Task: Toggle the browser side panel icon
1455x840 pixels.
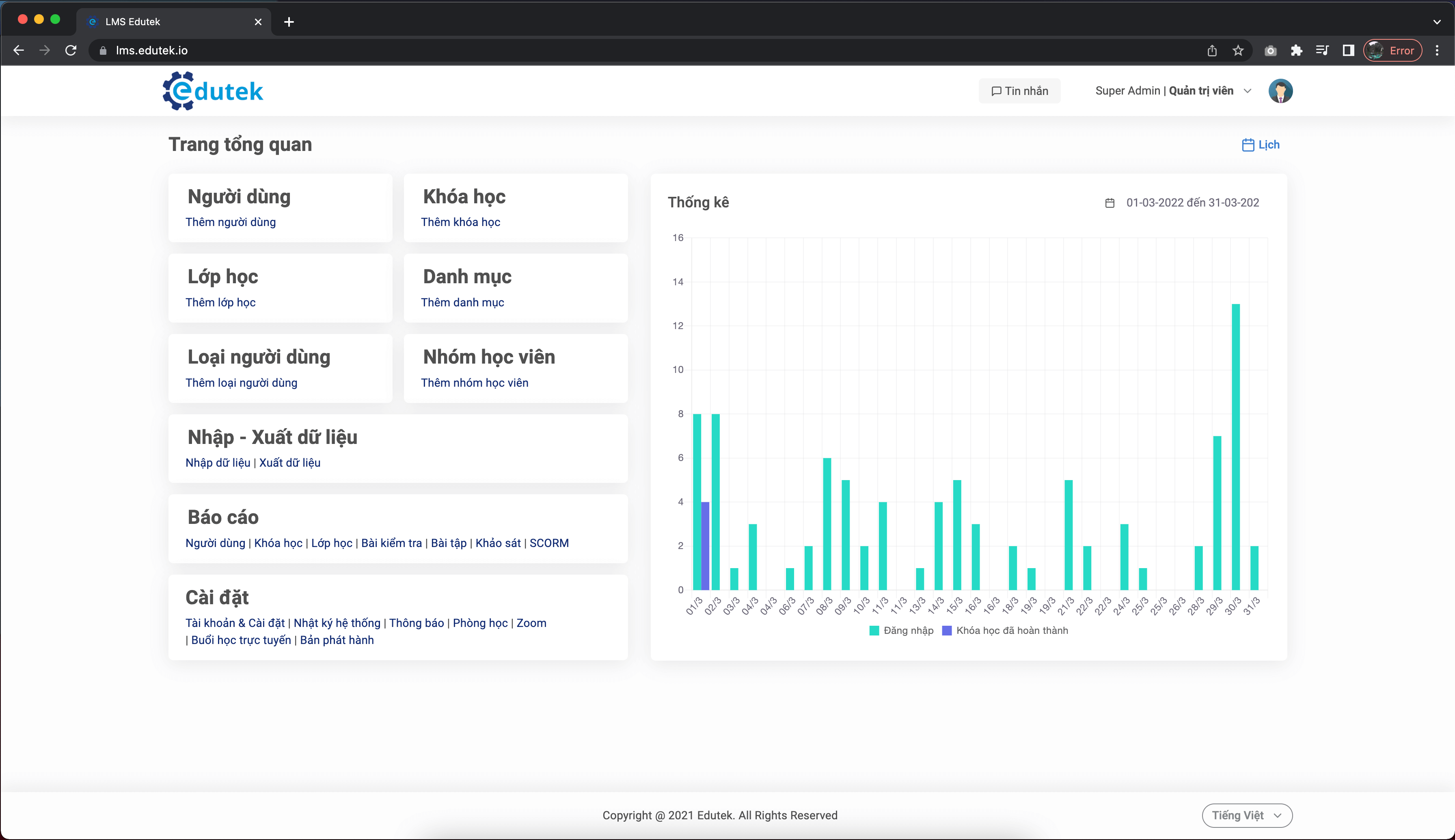Action: tap(1348, 51)
